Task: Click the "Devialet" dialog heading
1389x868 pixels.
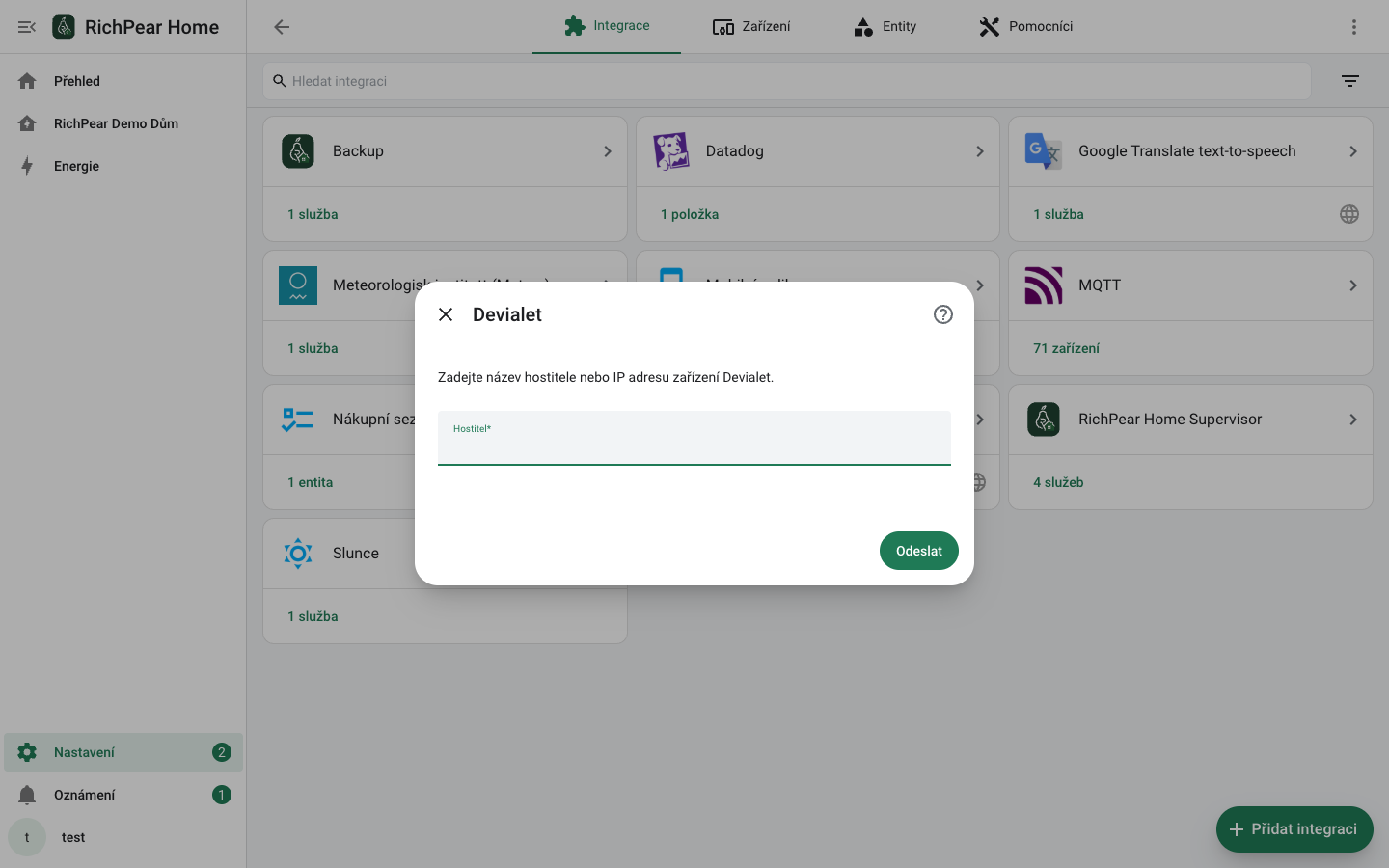Action: [x=507, y=314]
